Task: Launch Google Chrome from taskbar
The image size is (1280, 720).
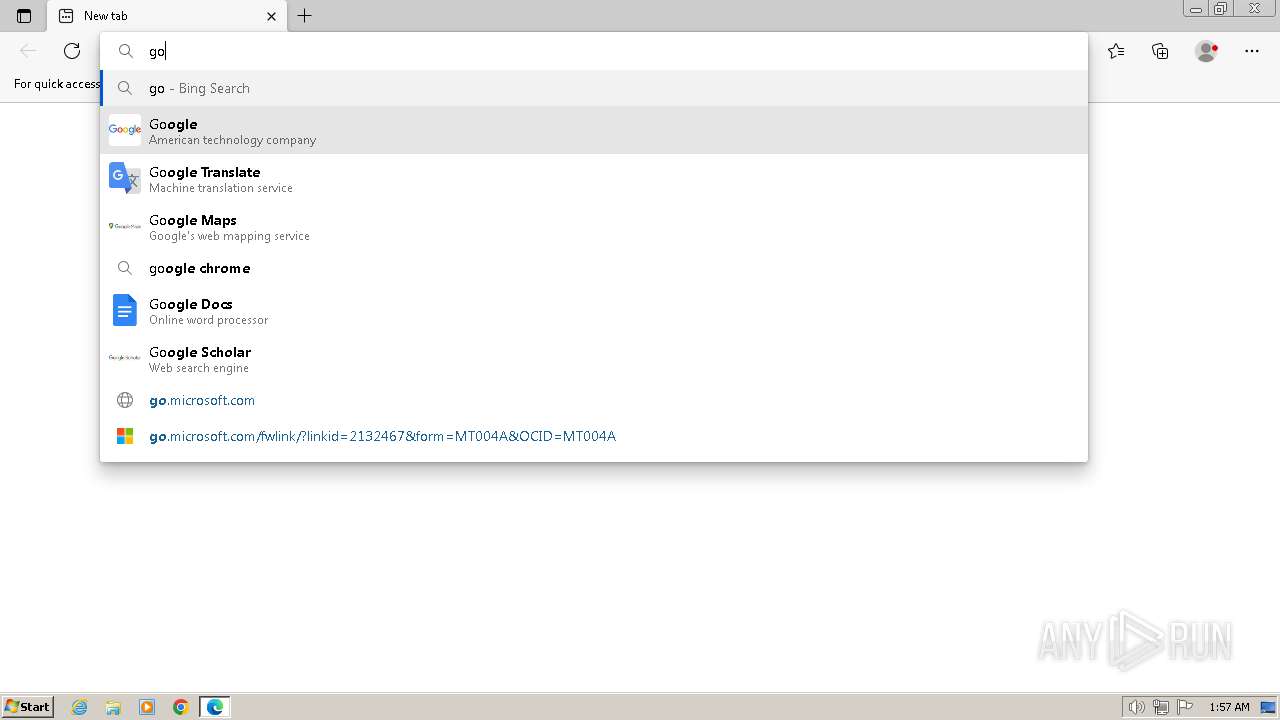Action: [x=181, y=707]
